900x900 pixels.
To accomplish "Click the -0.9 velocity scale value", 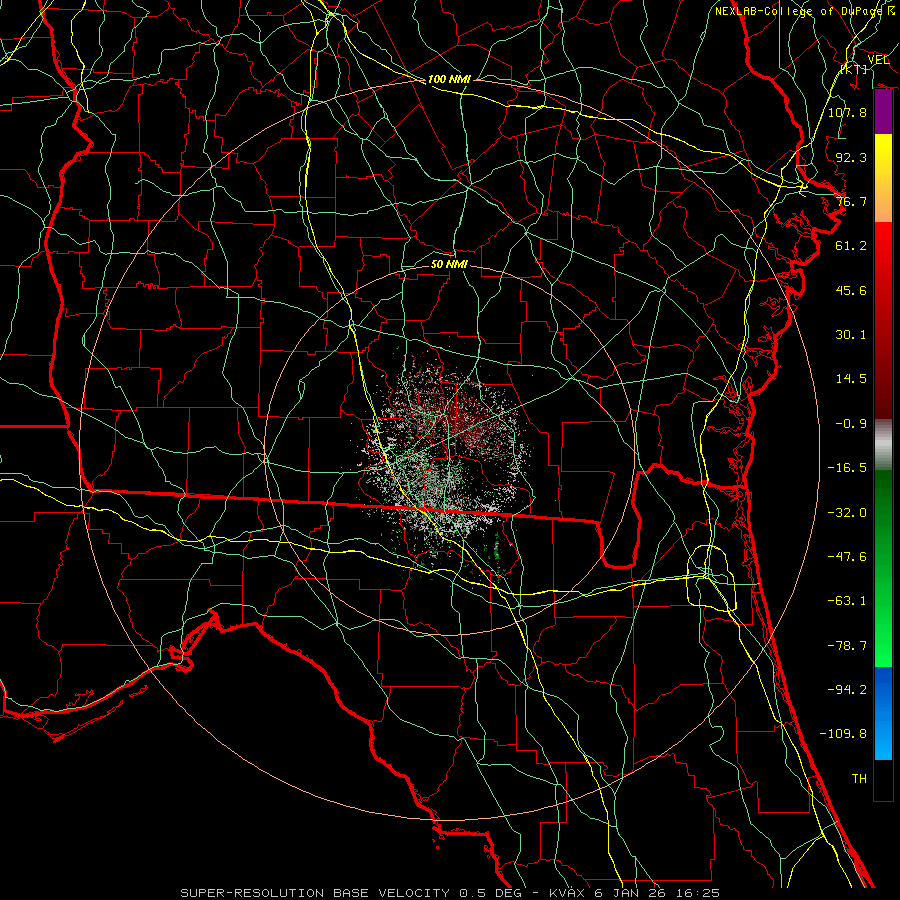I will [x=851, y=424].
